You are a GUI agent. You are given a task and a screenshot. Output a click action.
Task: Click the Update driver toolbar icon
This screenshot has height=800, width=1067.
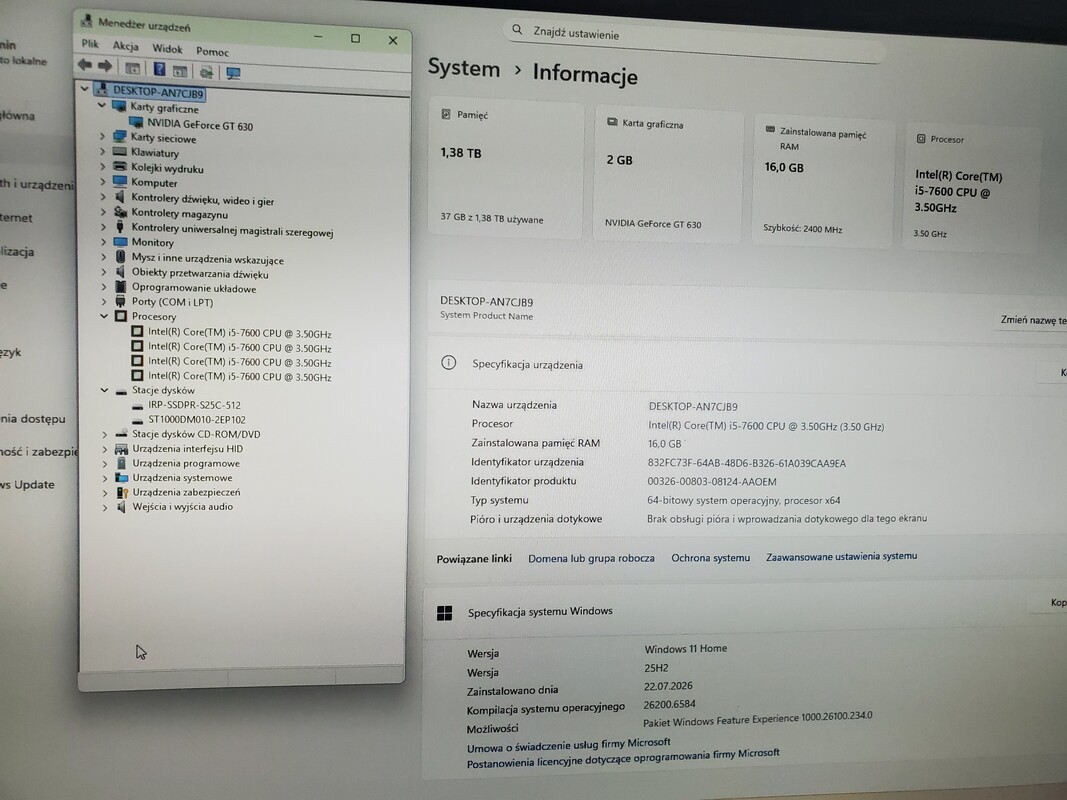point(206,71)
